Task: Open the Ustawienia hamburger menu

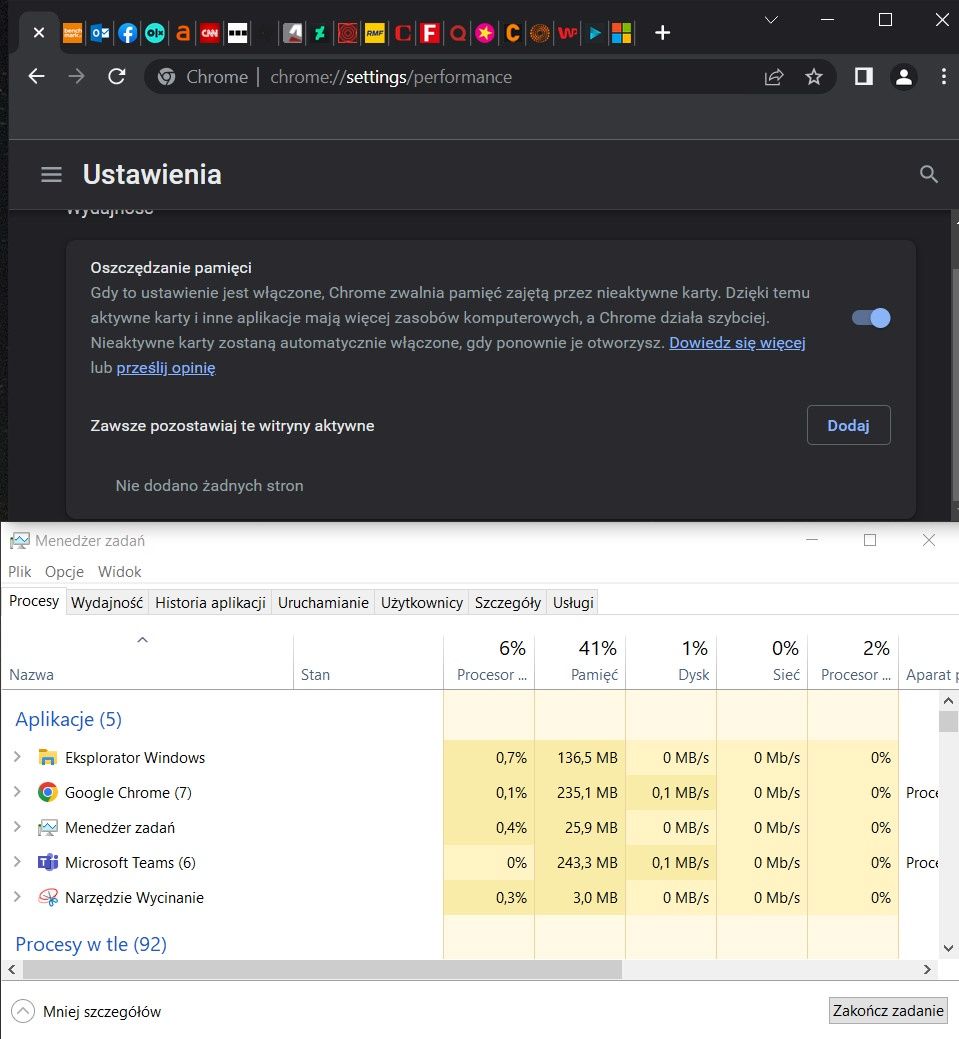Action: 51,174
